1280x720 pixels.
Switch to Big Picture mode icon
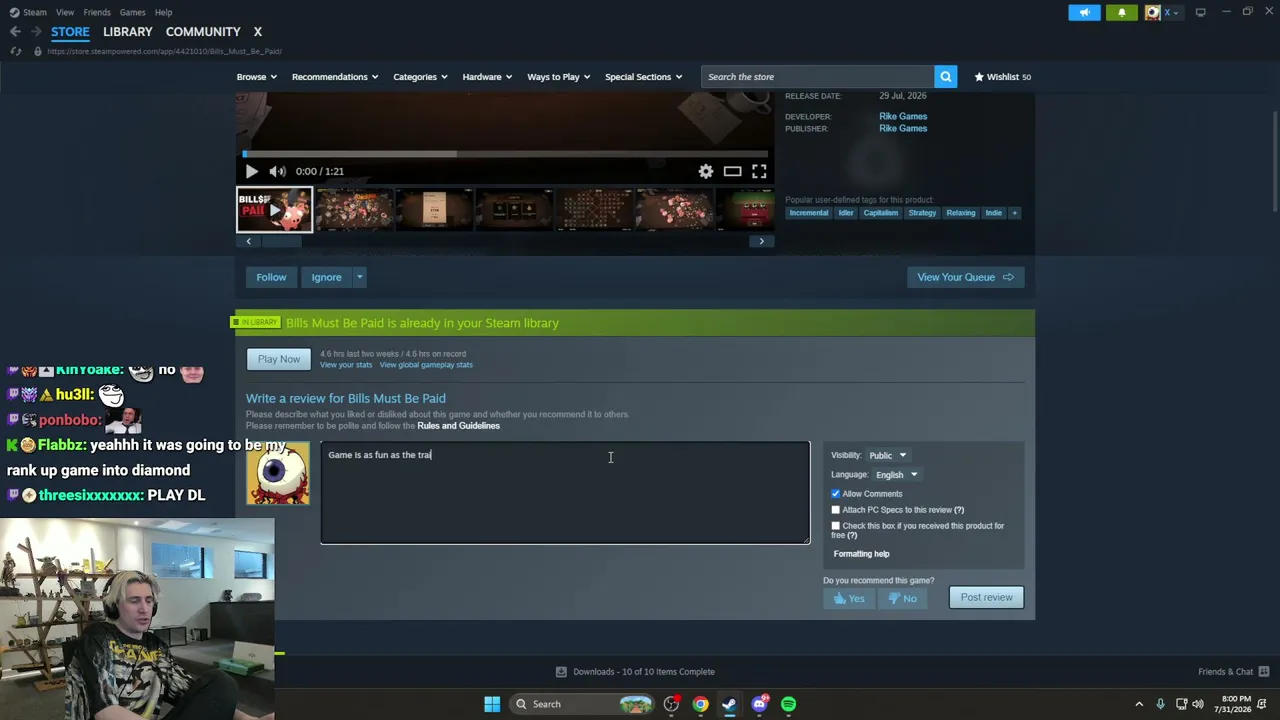1200,12
